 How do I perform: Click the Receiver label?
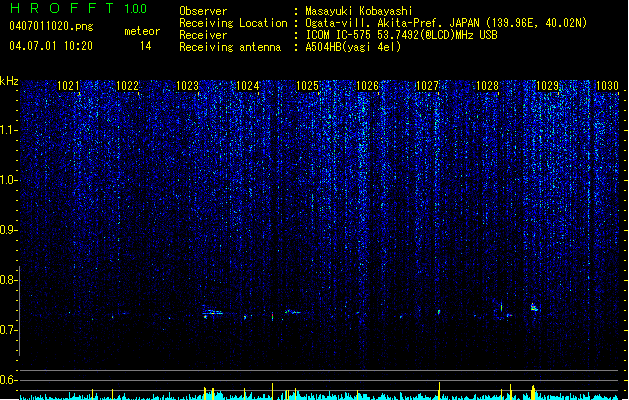tap(203, 35)
